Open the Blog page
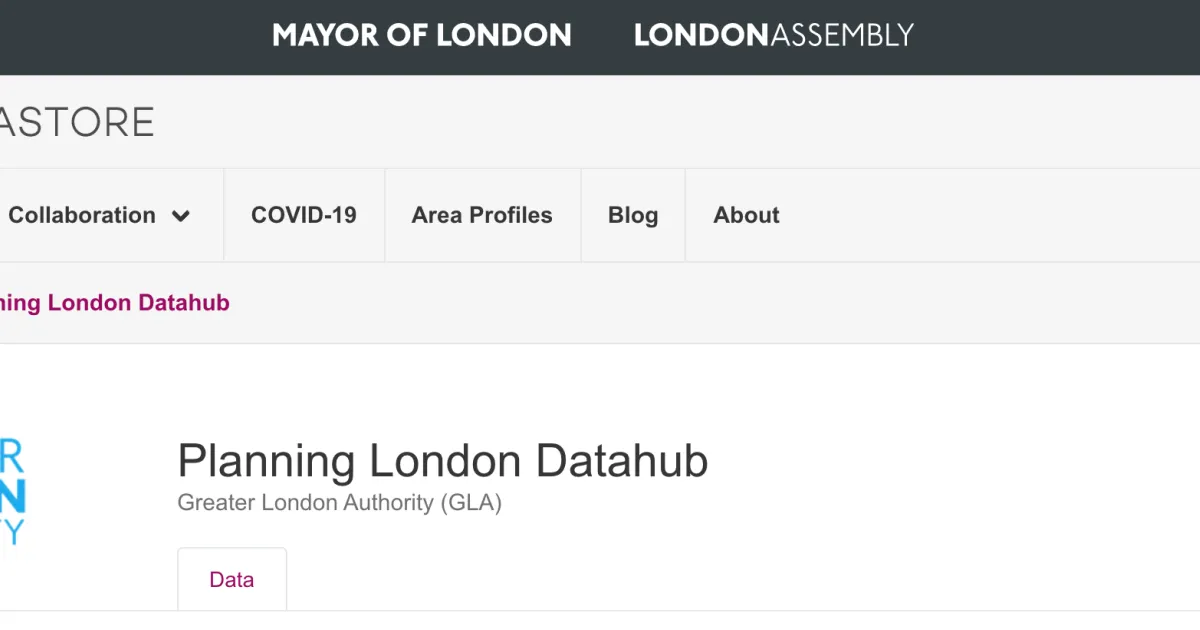Screen dimensions: 1200x630 632,215
